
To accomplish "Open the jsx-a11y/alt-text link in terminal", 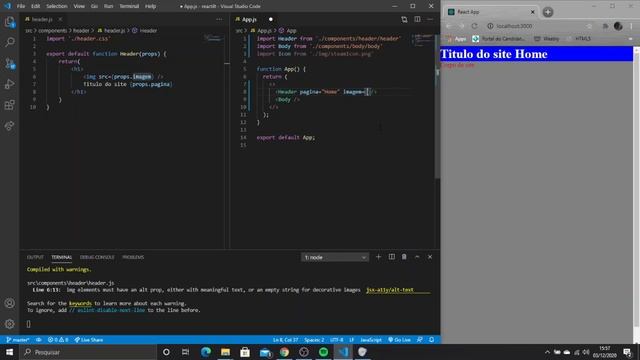I will click(x=390, y=290).
